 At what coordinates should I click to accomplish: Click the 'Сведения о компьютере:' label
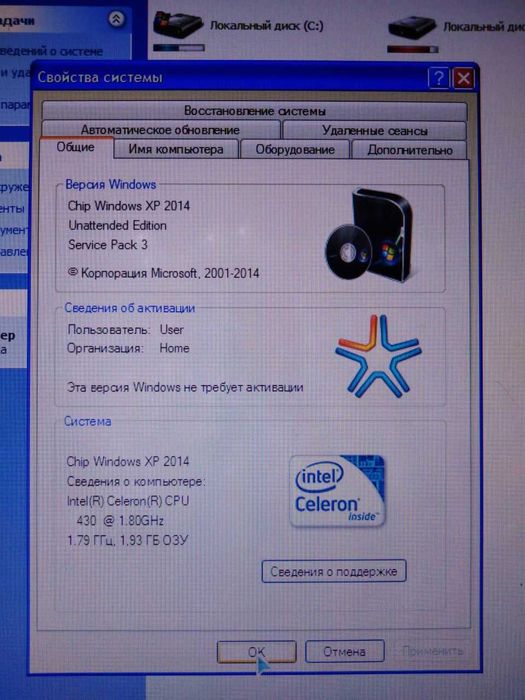point(136,482)
